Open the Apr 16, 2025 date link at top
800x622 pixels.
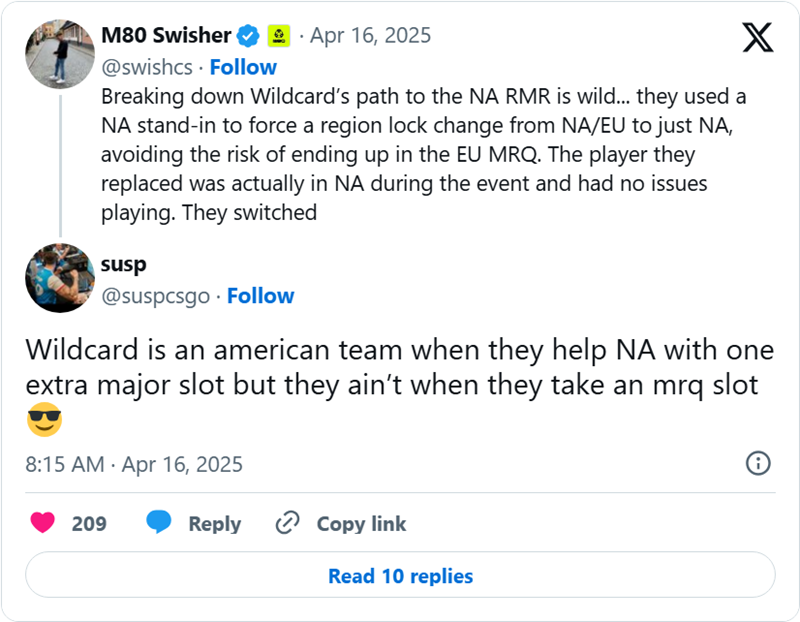(370, 34)
